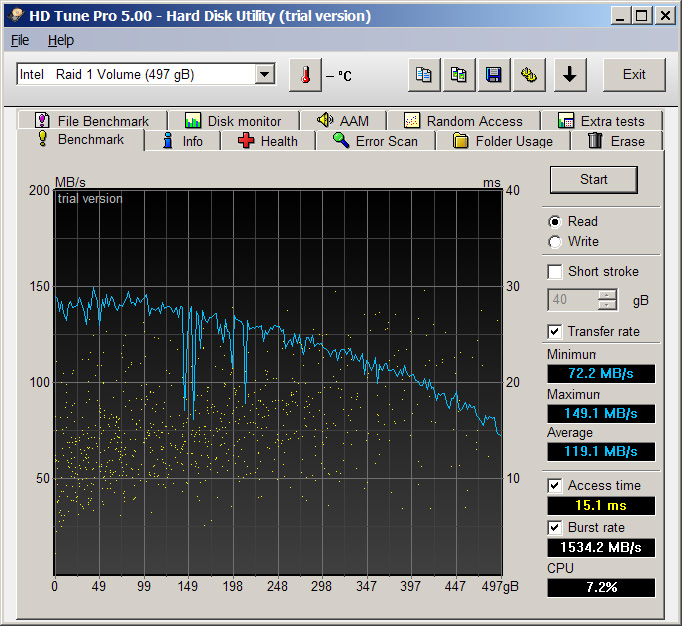Image resolution: width=682 pixels, height=626 pixels.
Task: Open the File menu
Action: [x=20, y=40]
